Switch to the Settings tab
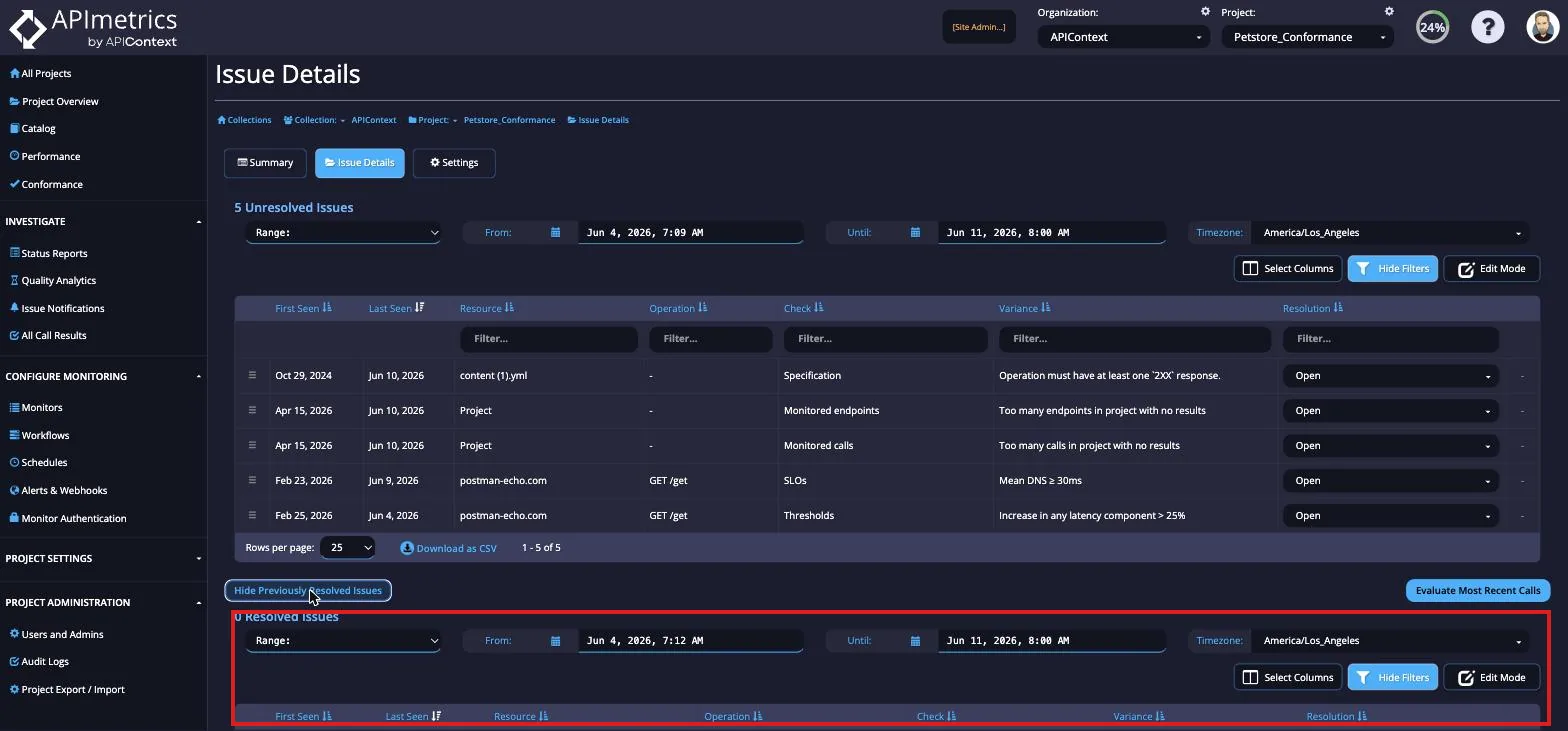 [454, 162]
